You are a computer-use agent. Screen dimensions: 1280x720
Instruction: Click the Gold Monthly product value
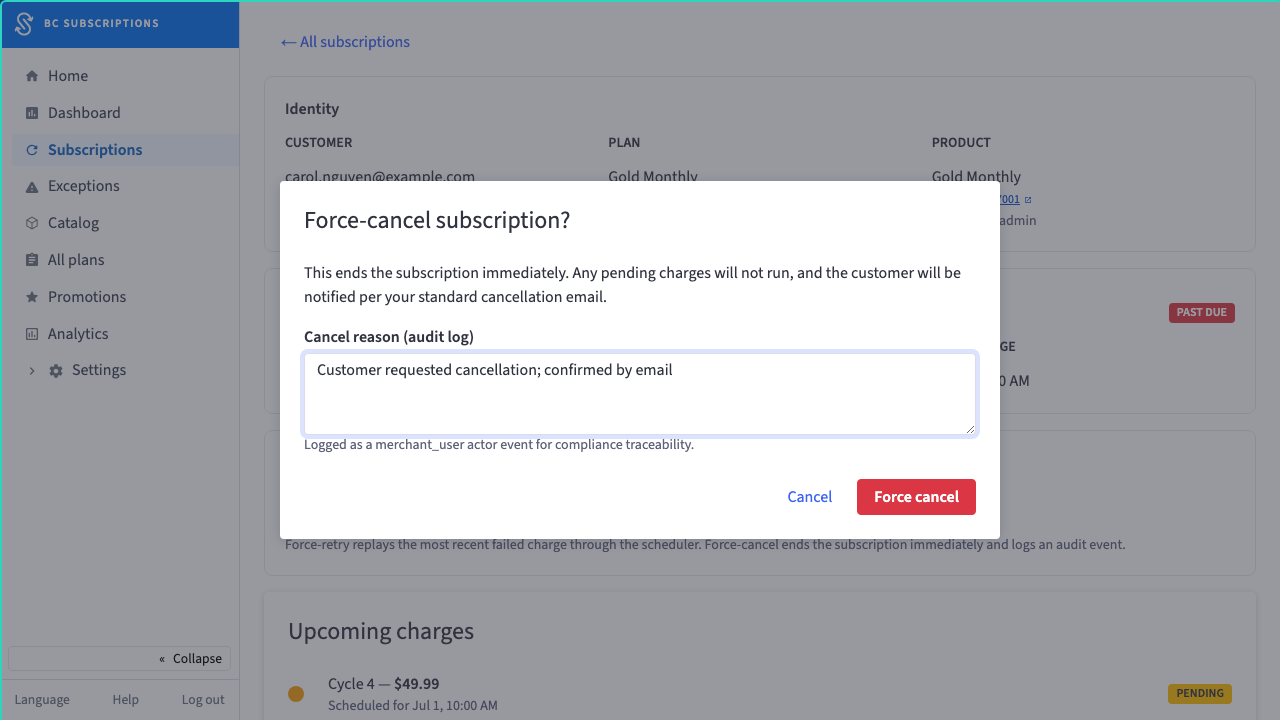pyautogui.click(x=976, y=177)
